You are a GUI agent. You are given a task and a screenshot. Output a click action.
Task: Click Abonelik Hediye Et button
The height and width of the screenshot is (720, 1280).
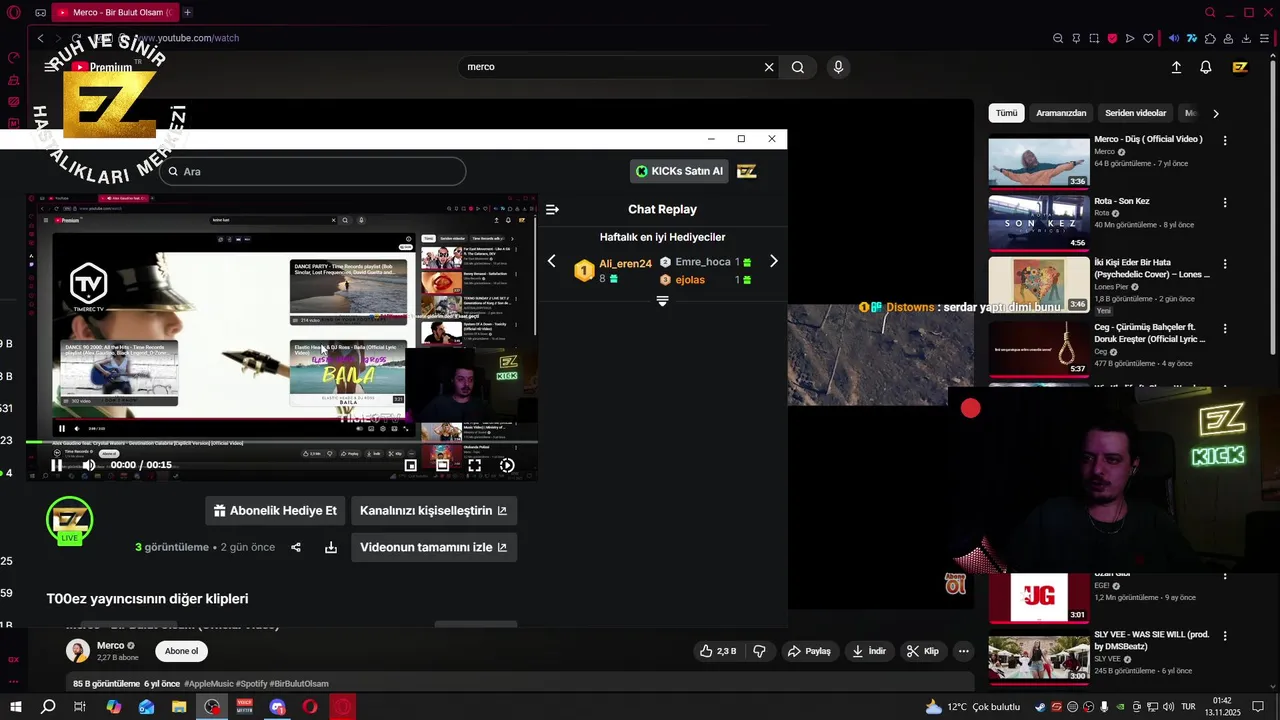coord(275,510)
